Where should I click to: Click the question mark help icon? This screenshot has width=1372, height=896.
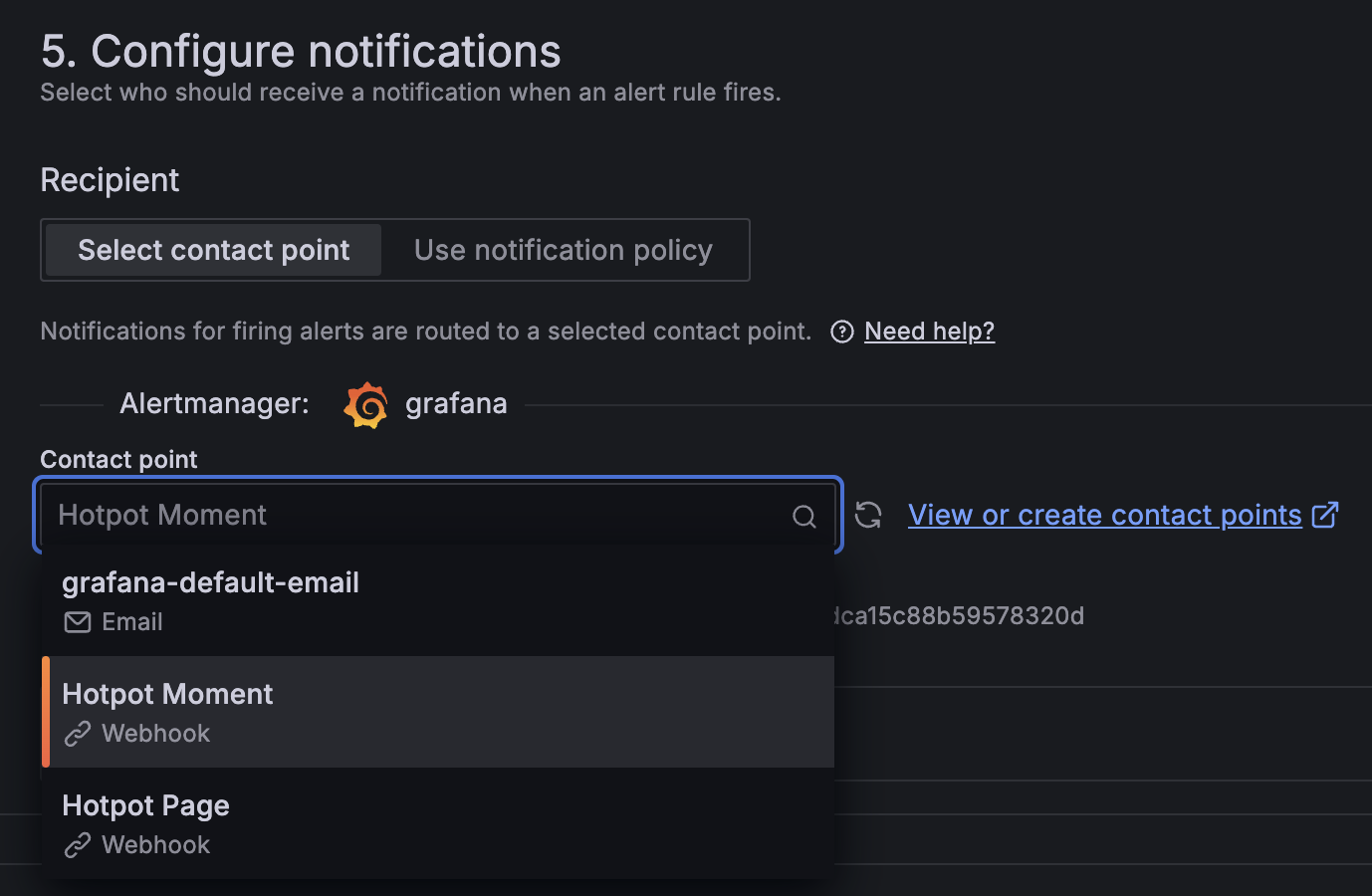pyautogui.click(x=842, y=332)
